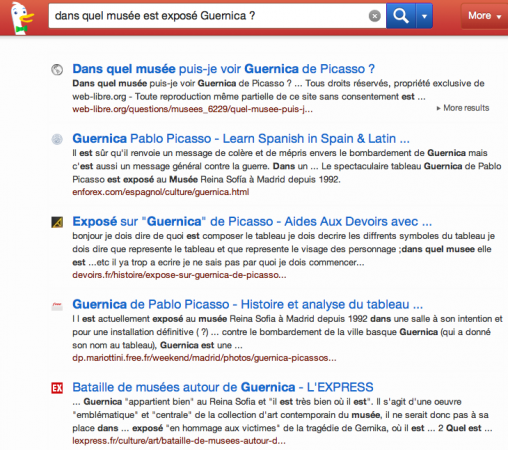The height and width of the screenshot is (450, 508).
Task: Open the web-libre.org/questions URL link
Action: coord(192,109)
